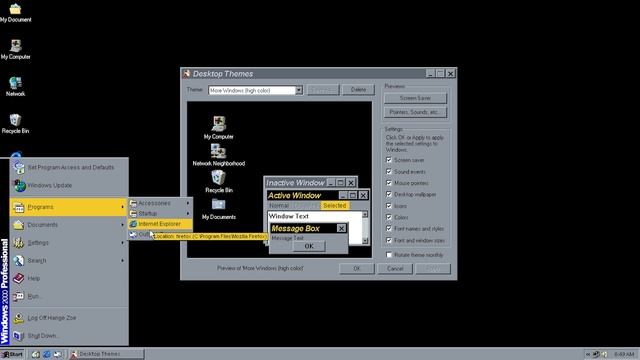Click Cancel in Desktop Themes dialog

pos(395,269)
